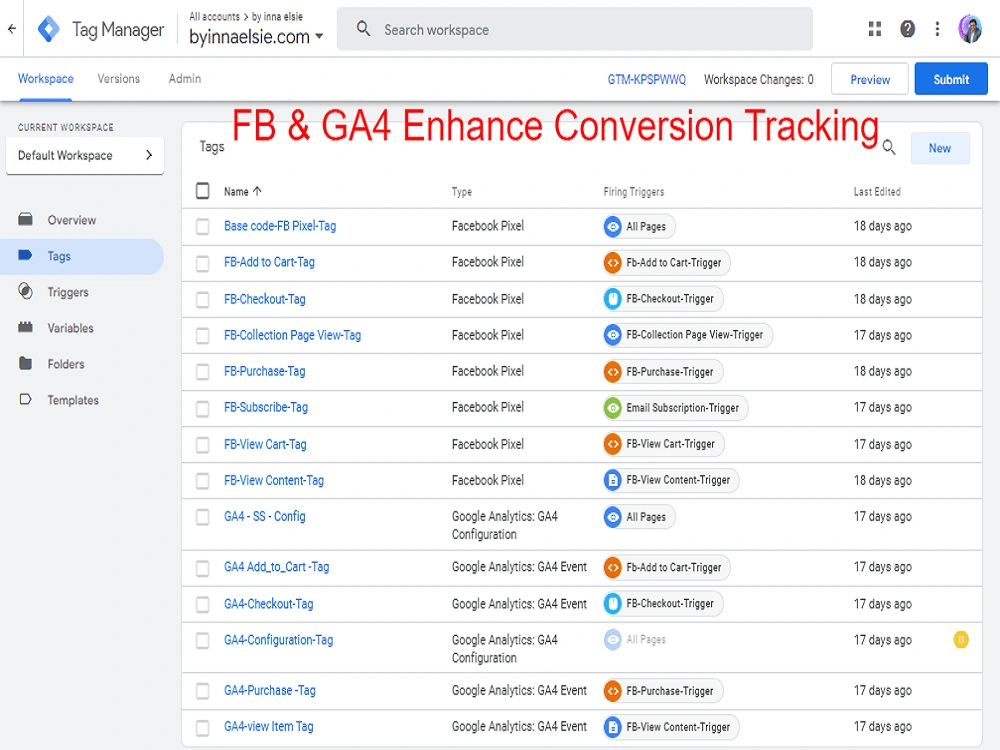Image resolution: width=1000 pixels, height=750 pixels.
Task: Click the Overview sidebar icon
Action: 26,219
